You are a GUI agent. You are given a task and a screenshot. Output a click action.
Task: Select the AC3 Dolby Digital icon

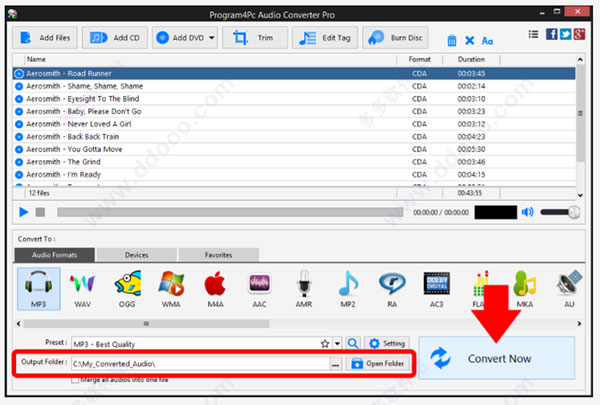tap(437, 289)
